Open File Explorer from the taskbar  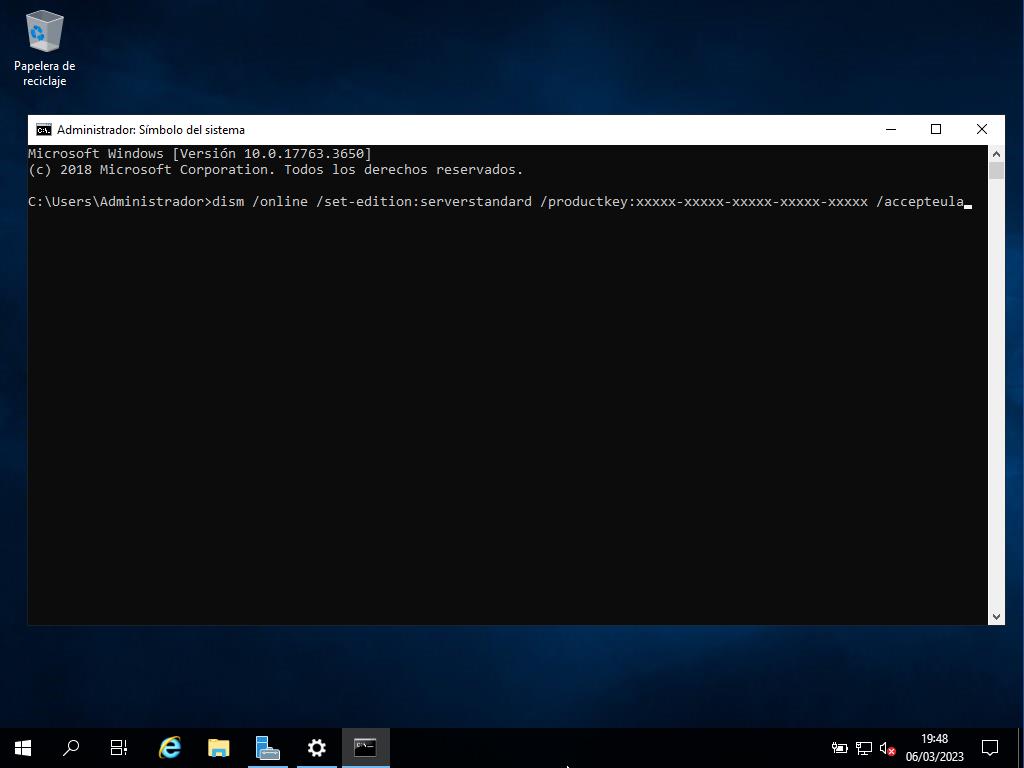coord(218,747)
